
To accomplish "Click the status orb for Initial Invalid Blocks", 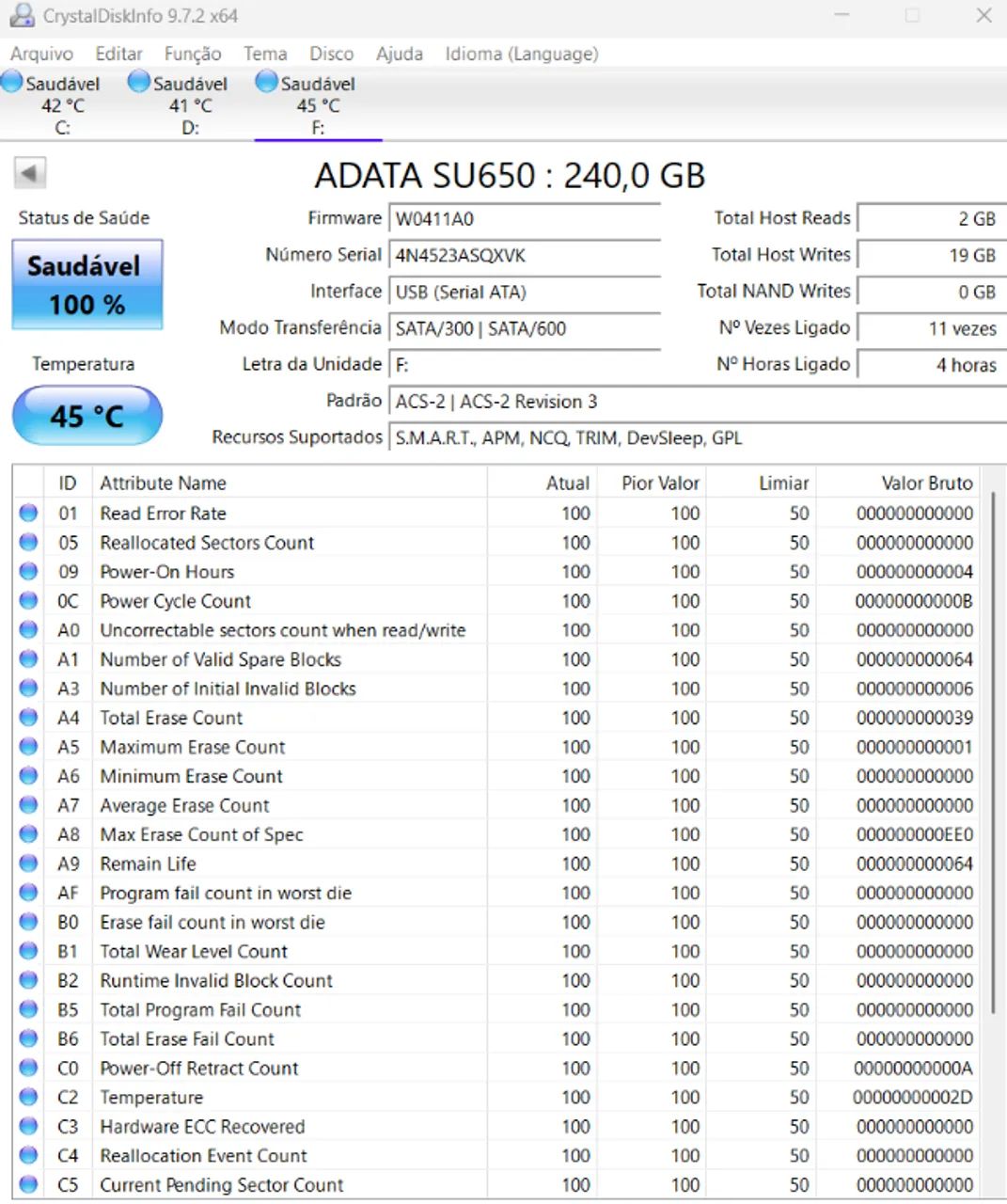I will 28,688.
